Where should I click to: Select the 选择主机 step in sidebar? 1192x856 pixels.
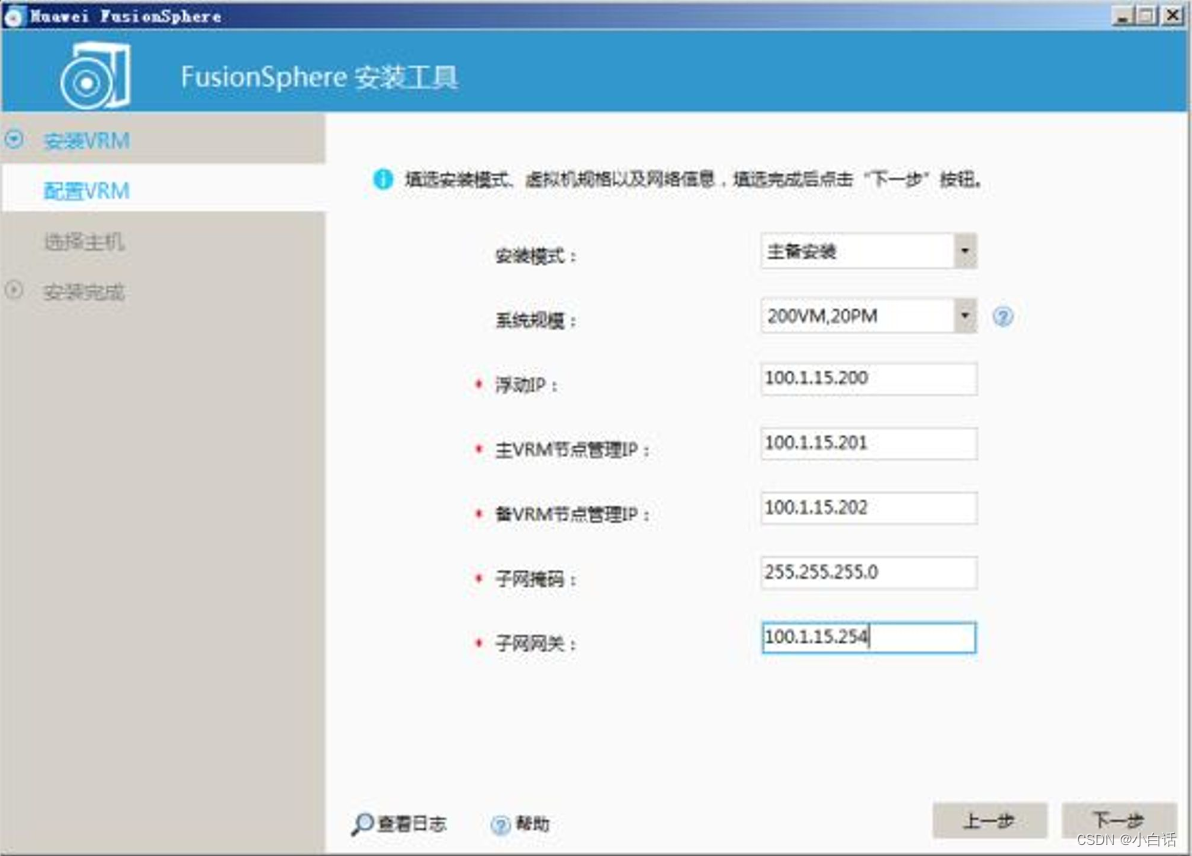pos(84,242)
